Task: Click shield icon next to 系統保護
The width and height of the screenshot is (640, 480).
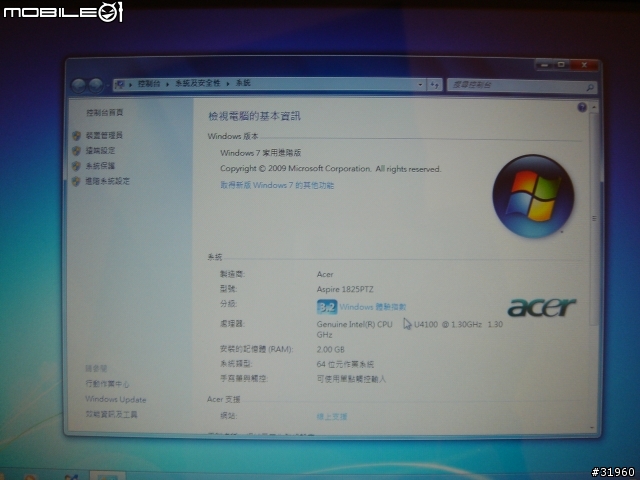Action: [x=76, y=166]
